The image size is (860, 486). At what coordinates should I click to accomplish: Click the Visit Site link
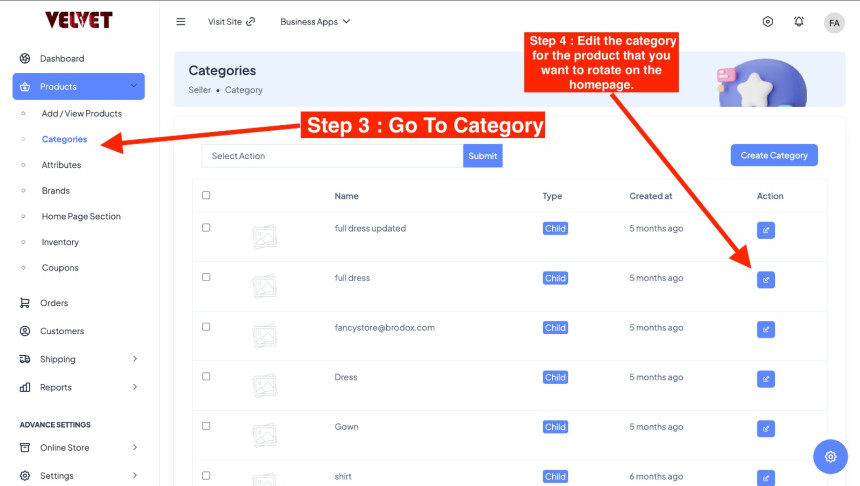click(231, 22)
